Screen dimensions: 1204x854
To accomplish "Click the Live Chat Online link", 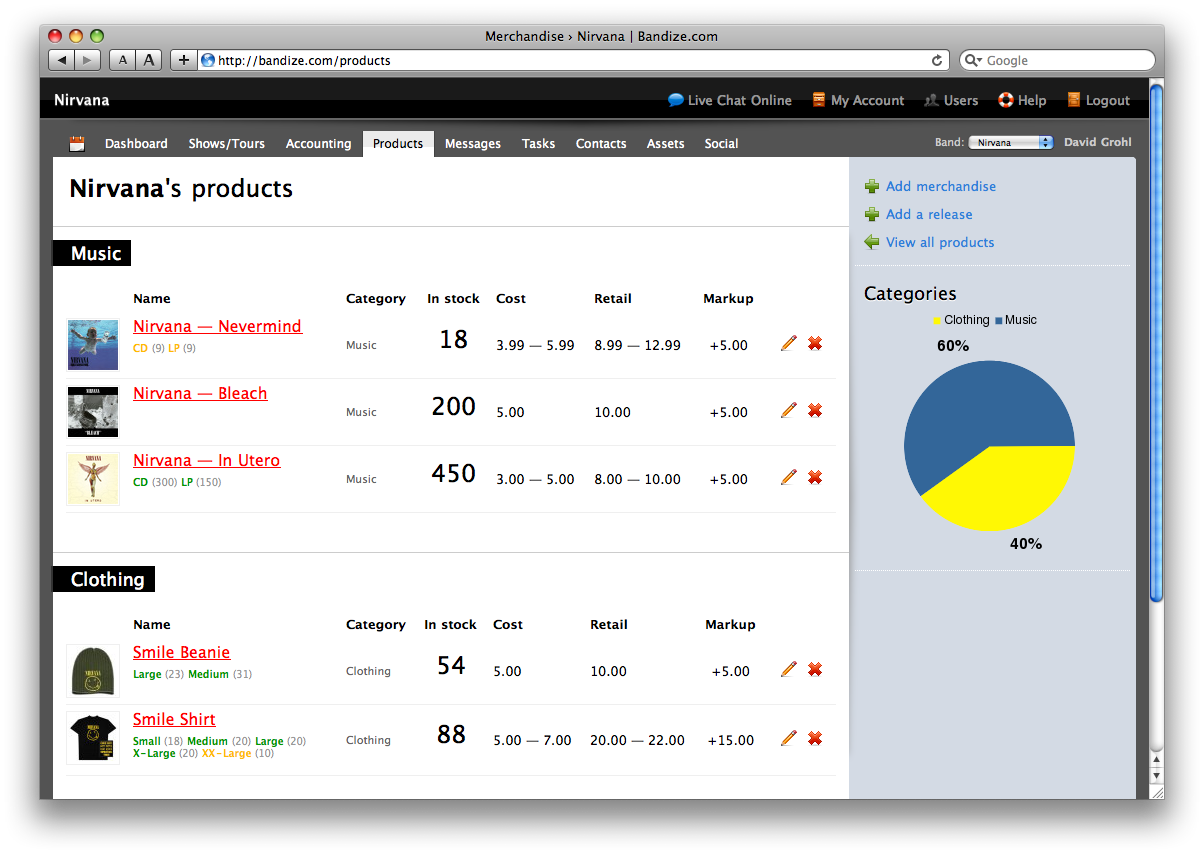I will tap(739, 100).
